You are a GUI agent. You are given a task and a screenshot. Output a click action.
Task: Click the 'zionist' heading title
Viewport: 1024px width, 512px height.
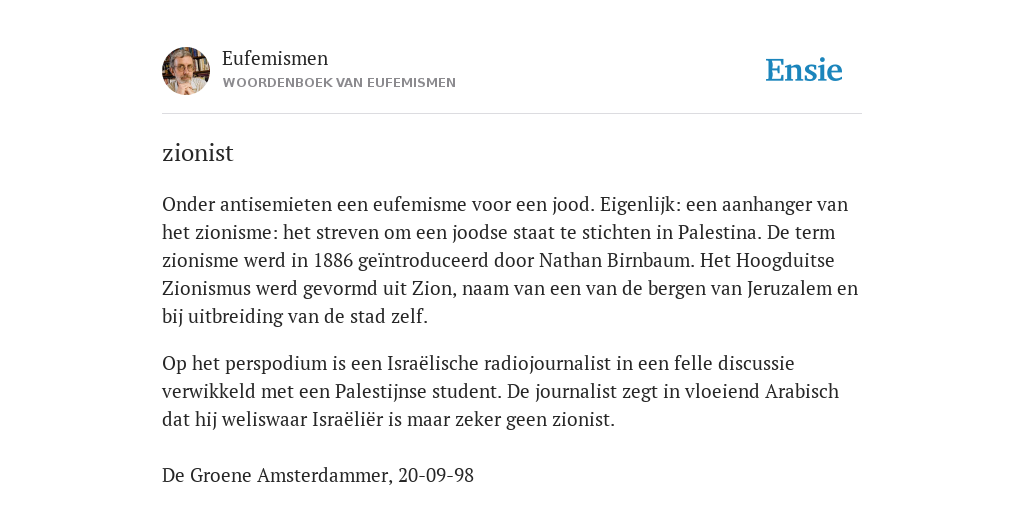(x=198, y=153)
